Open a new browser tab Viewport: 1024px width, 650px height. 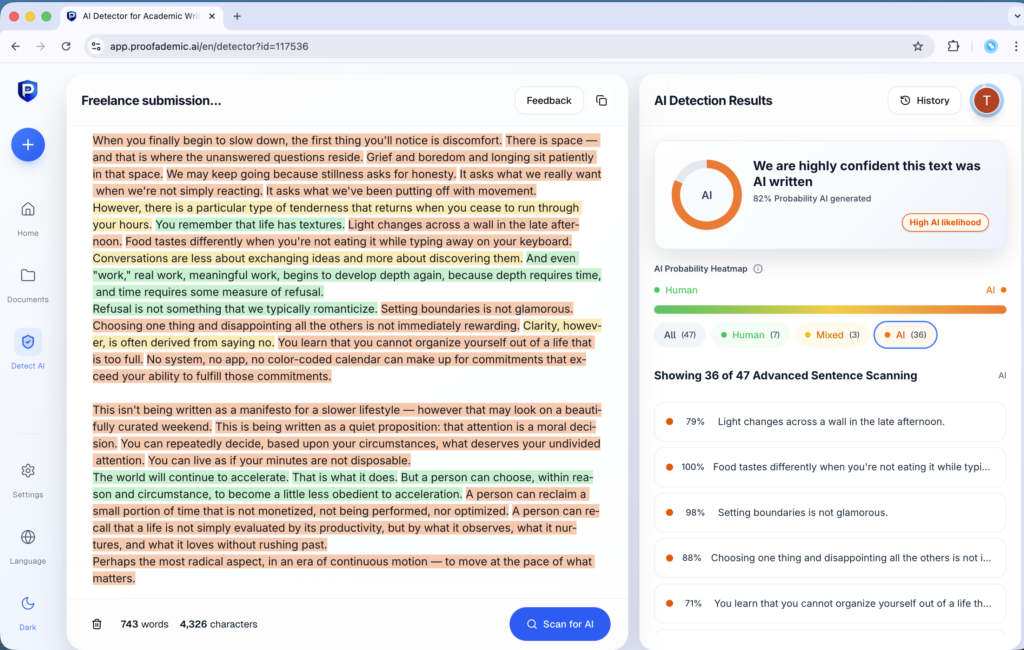click(237, 16)
